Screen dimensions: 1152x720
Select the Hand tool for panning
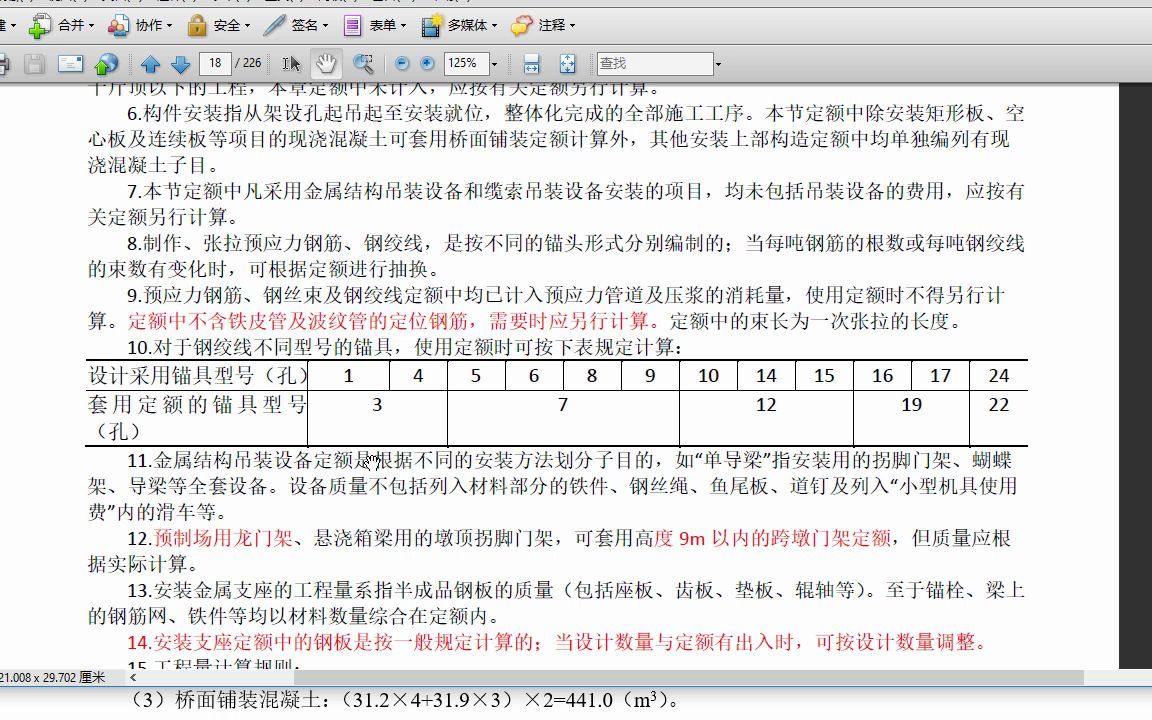pos(324,63)
